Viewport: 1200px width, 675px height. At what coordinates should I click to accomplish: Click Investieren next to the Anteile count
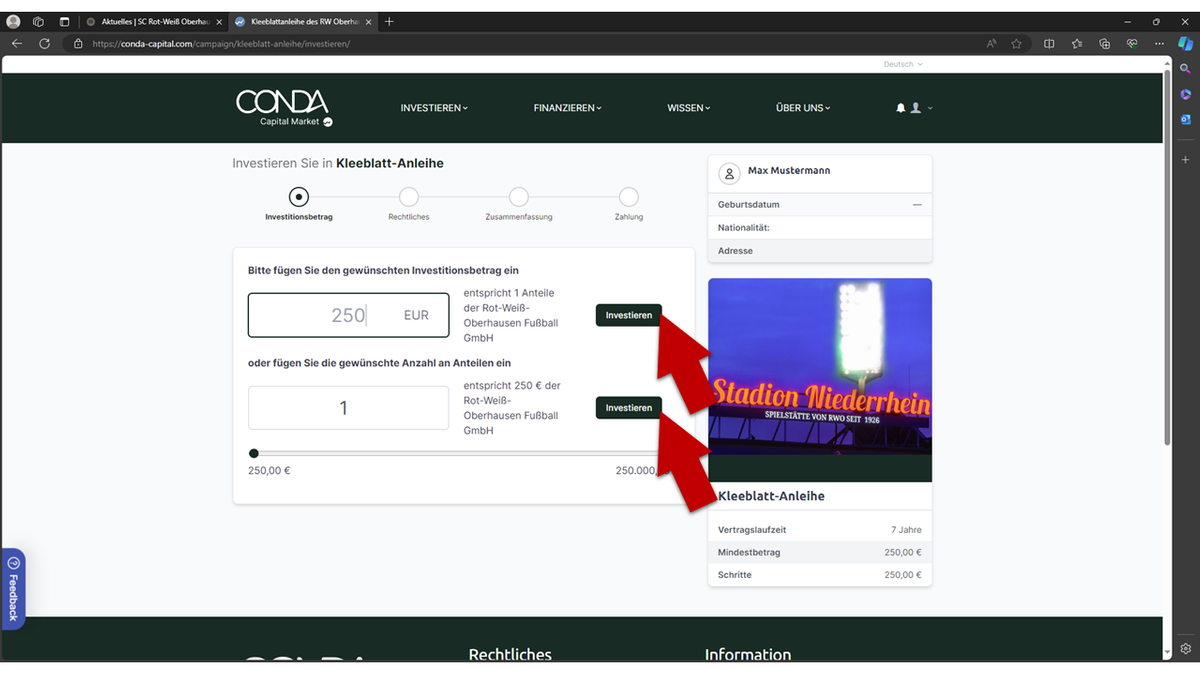(x=628, y=408)
